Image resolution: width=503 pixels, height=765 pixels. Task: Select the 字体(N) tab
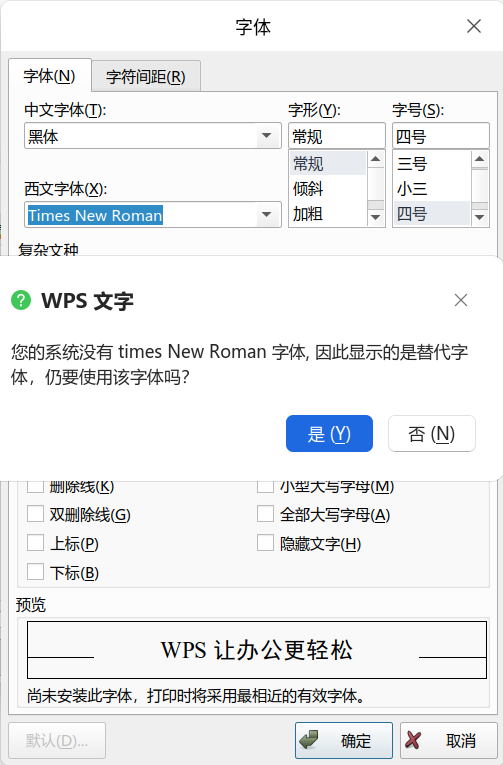pos(50,76)
